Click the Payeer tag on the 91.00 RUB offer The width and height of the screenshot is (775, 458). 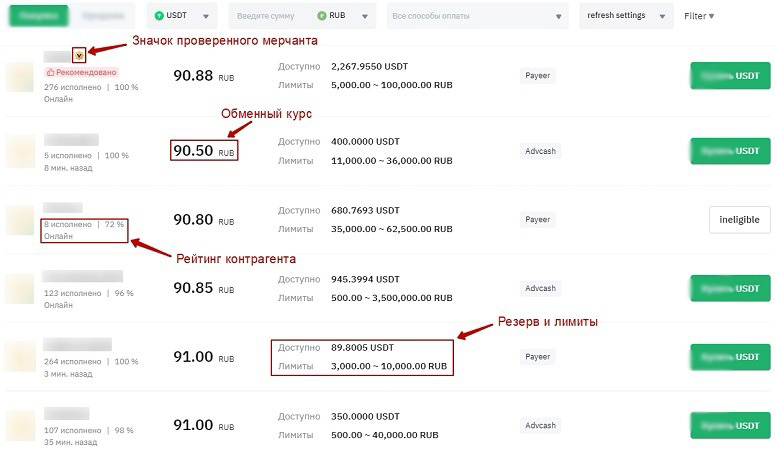pyautogui.click(x=538, y=356)
